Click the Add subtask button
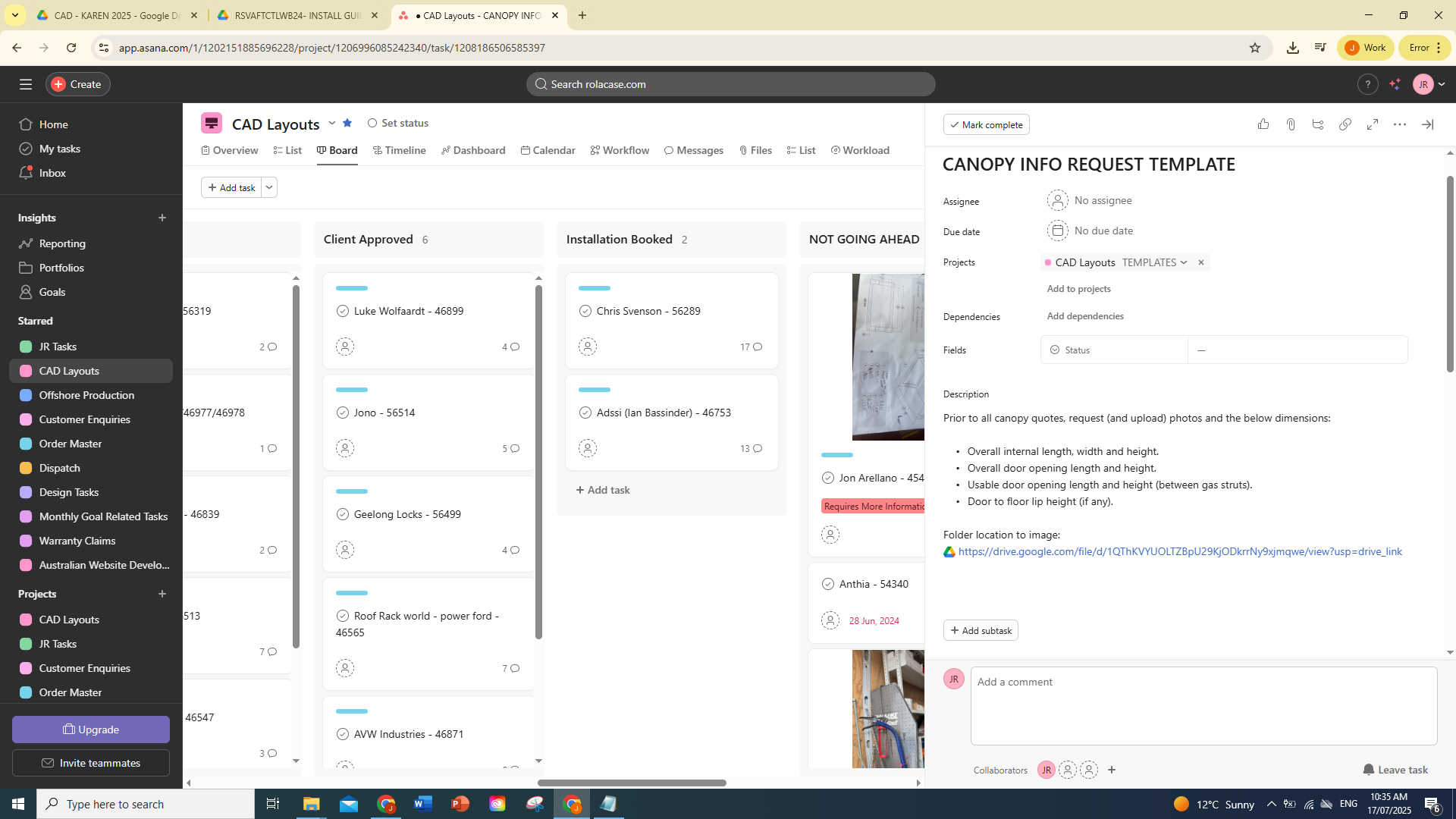Viewport: 1456px width, 819px height. (x=981, y=630)
